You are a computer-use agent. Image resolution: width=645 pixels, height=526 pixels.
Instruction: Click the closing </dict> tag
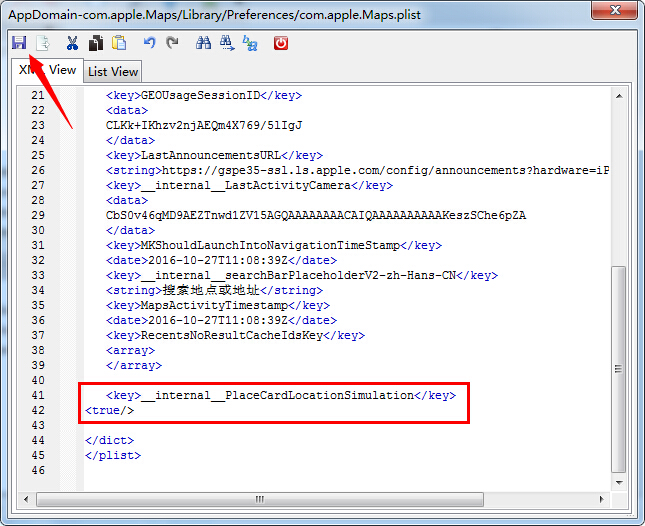[109, 440]
